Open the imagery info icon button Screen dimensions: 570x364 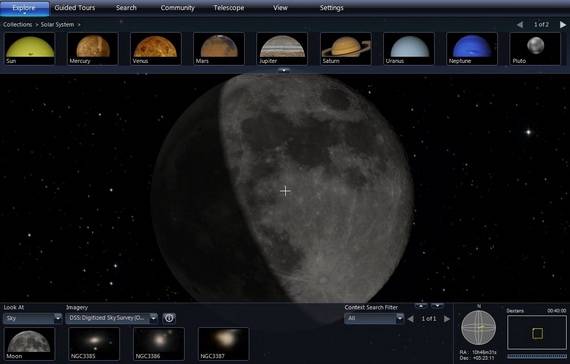(x=169, y=318)
